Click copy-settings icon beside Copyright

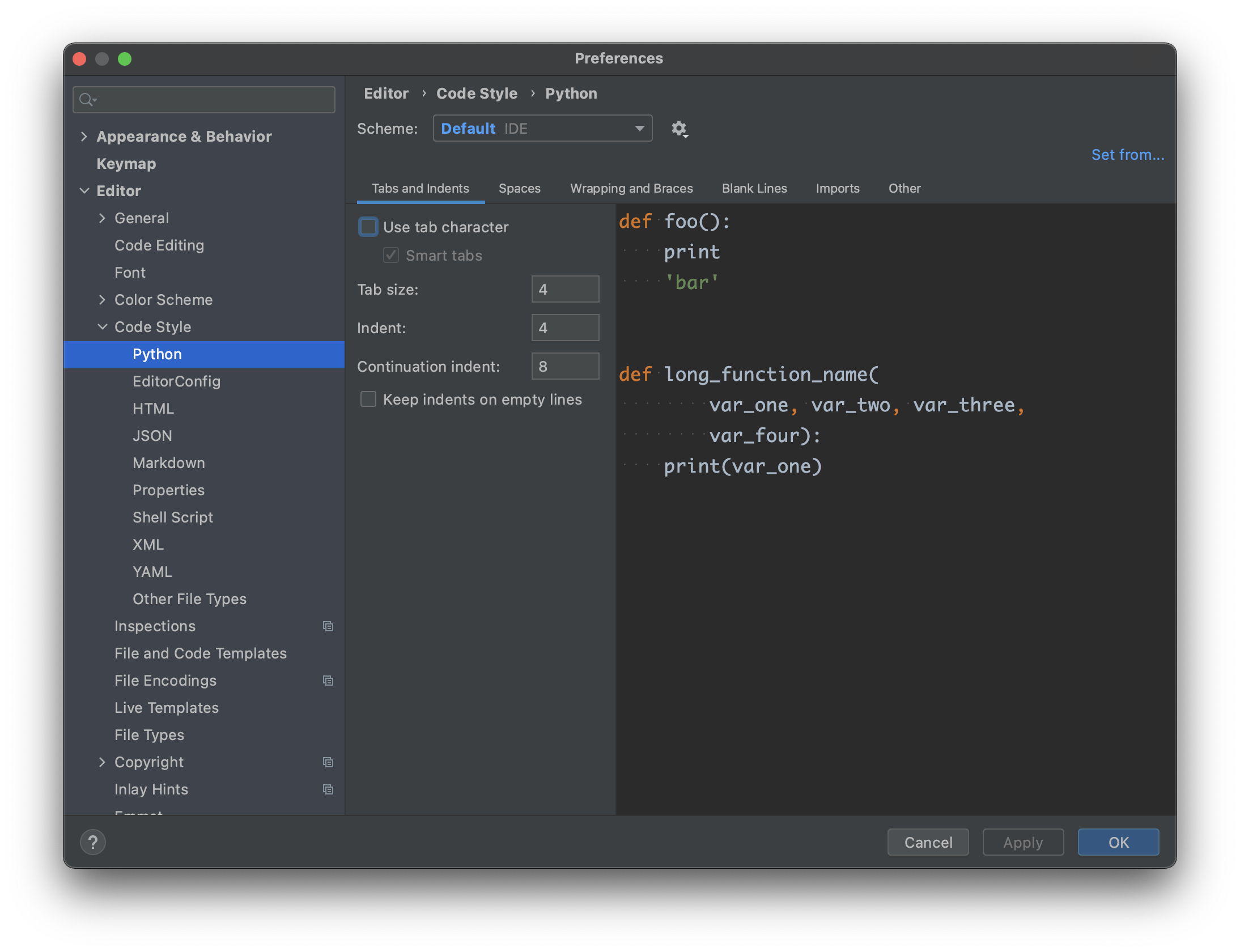coord(328,762)
